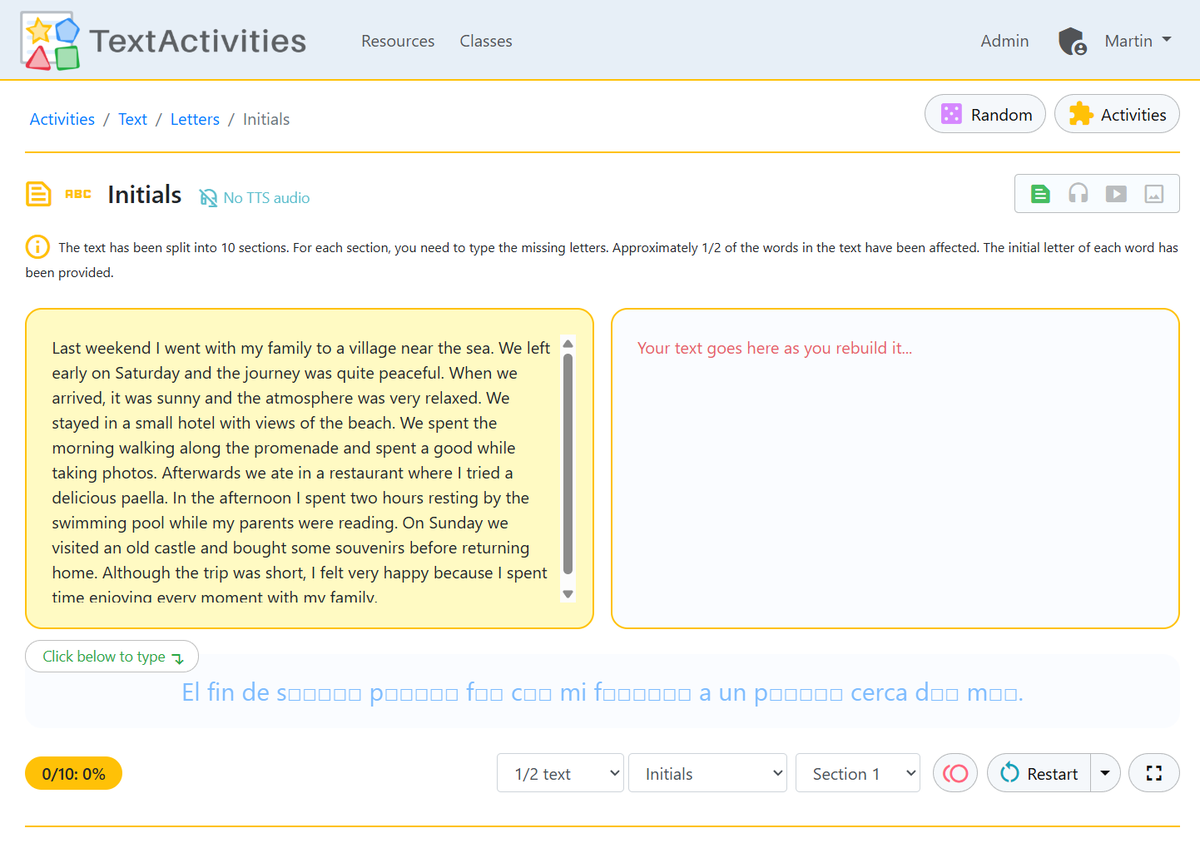Click the orange ABC letters icon
The height and width of the screenshot is (853, 1200).
point(78,194)
